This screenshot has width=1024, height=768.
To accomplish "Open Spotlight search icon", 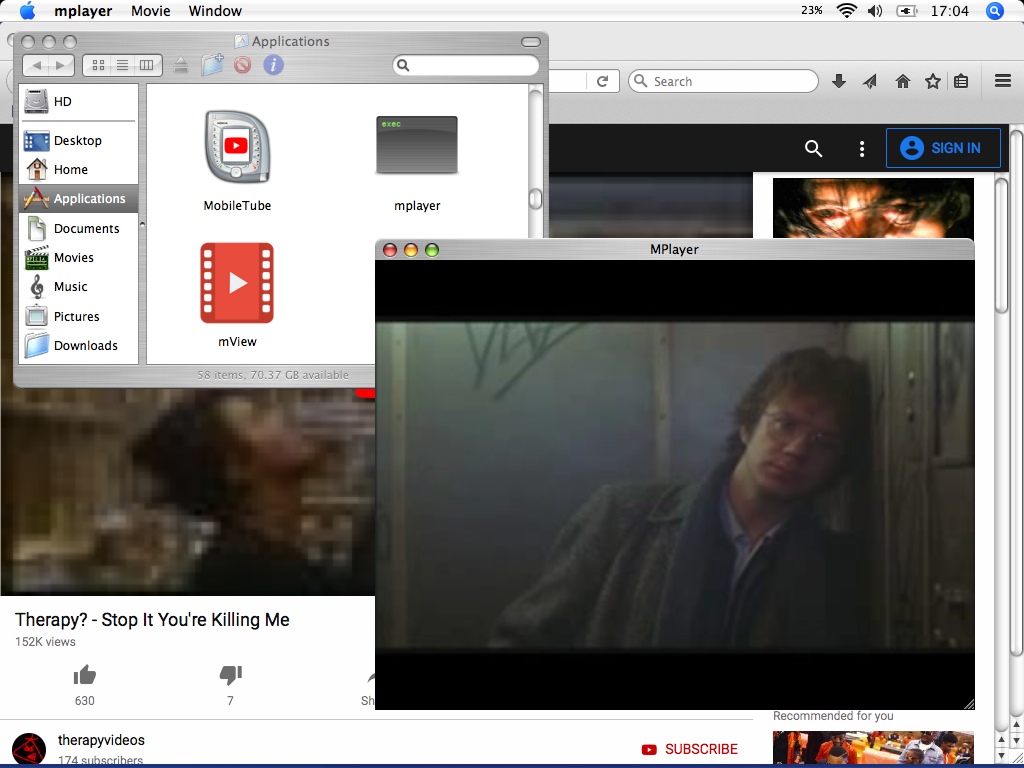I will (x=995, y=10).
